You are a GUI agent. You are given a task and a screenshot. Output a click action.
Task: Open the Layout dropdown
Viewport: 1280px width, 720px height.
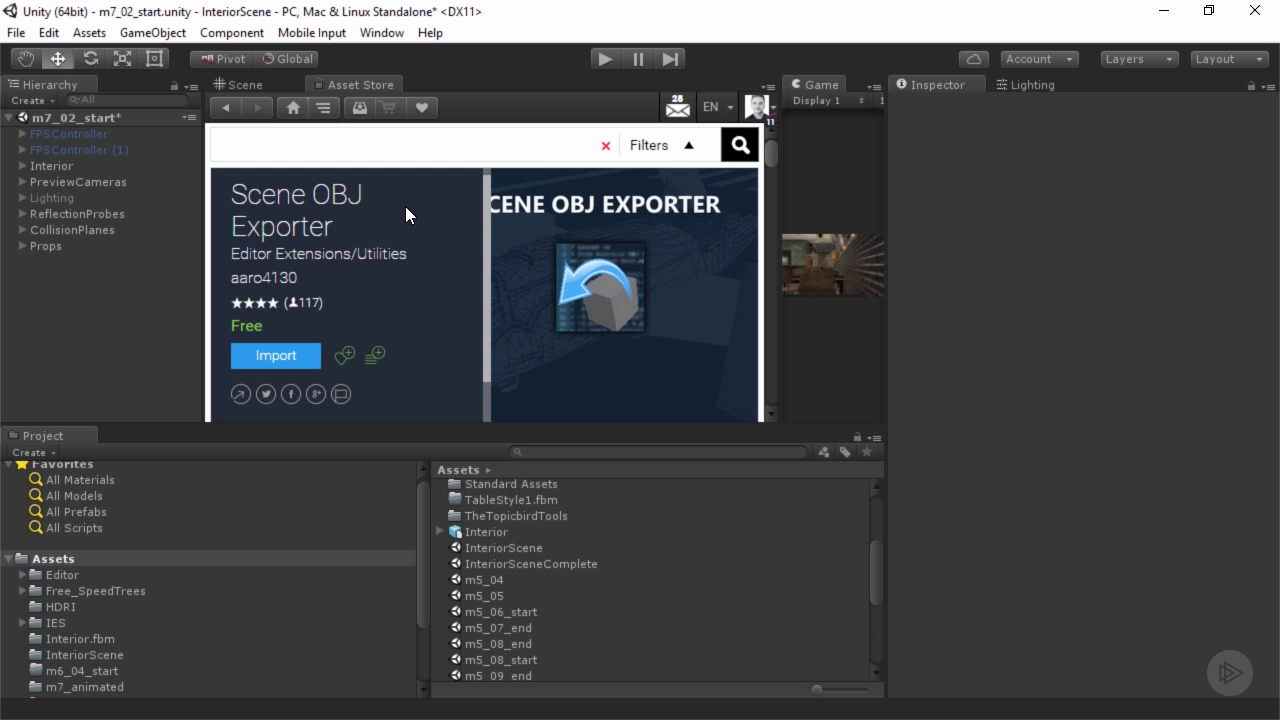click(1229, 59)
